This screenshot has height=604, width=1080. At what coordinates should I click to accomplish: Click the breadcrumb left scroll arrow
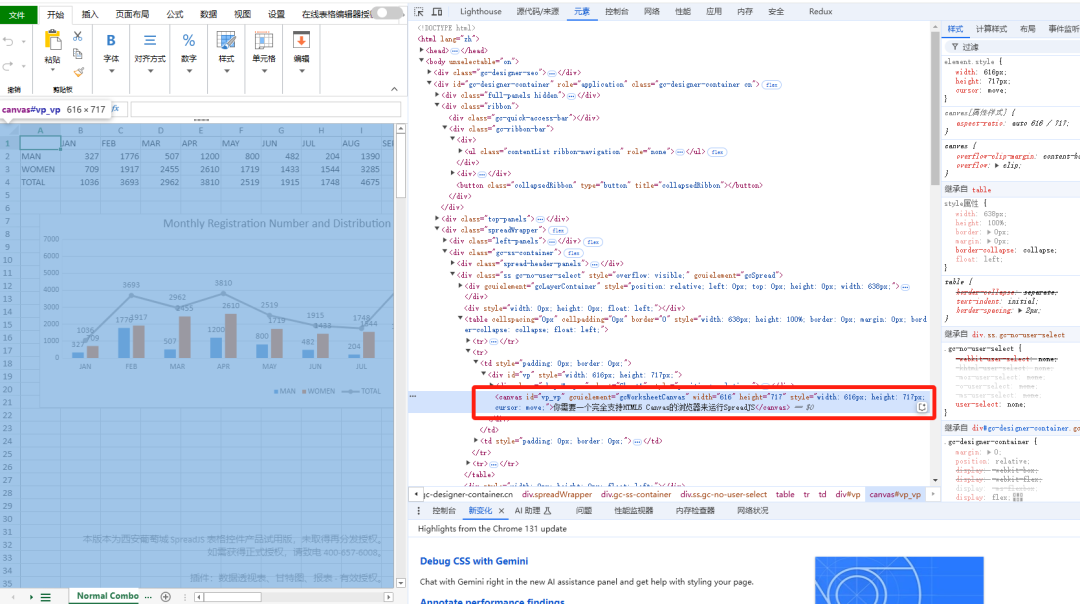pos(416,494)
